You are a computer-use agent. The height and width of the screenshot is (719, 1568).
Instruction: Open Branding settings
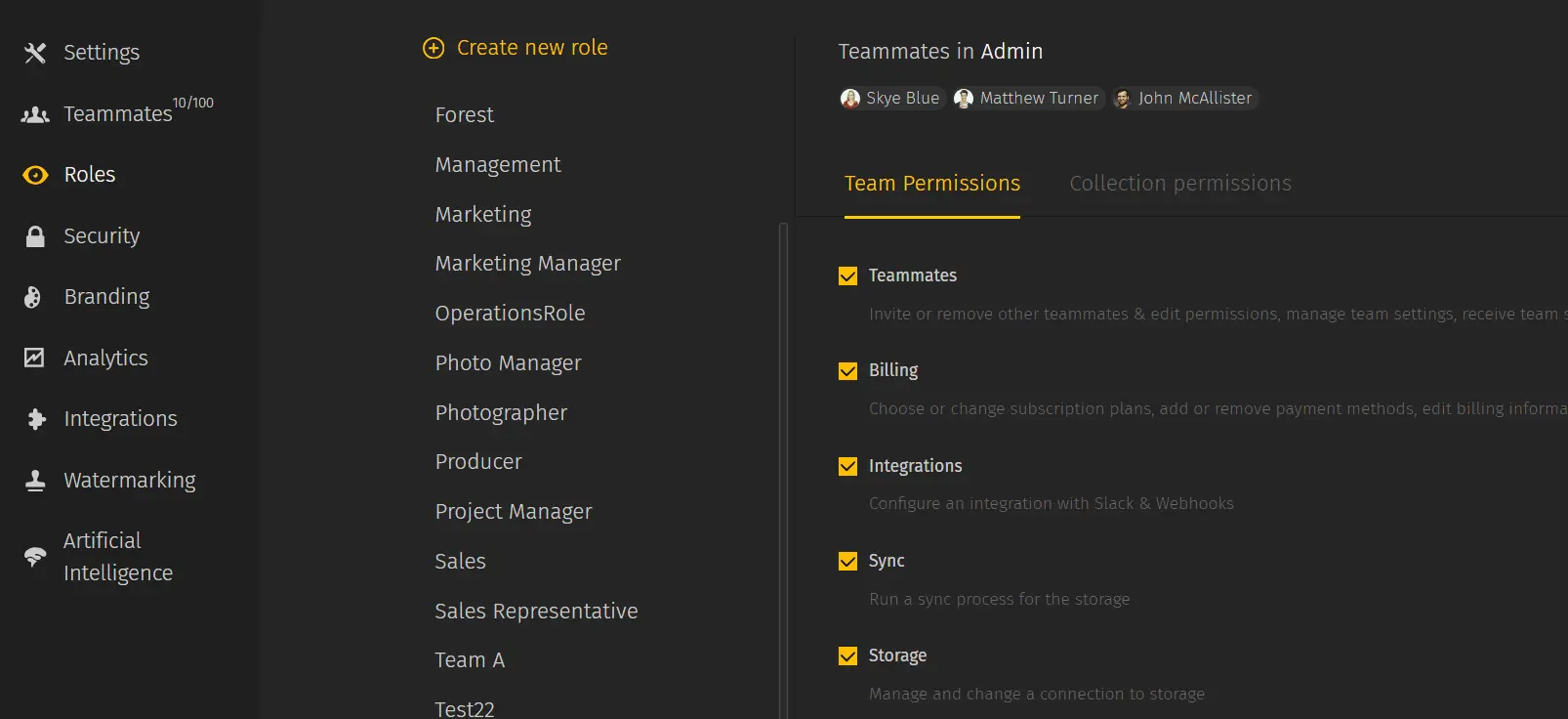click(x=106, y=297)
